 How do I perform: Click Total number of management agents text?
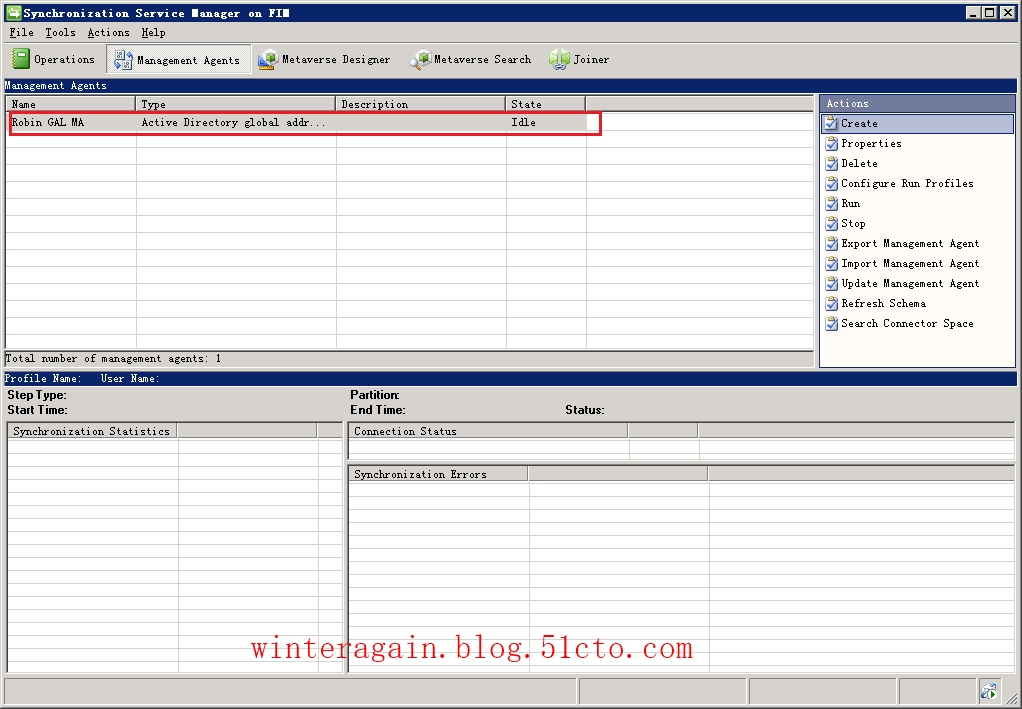113,358
